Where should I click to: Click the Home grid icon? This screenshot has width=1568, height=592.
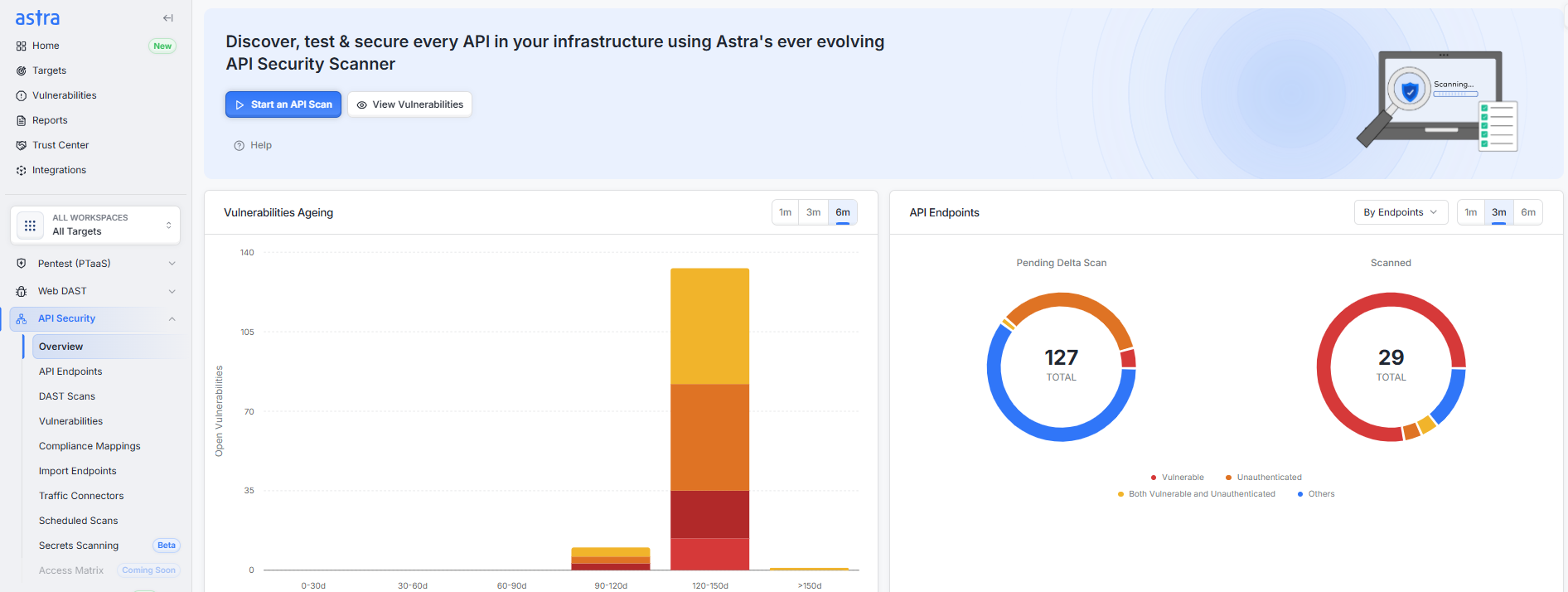[22, 46]
